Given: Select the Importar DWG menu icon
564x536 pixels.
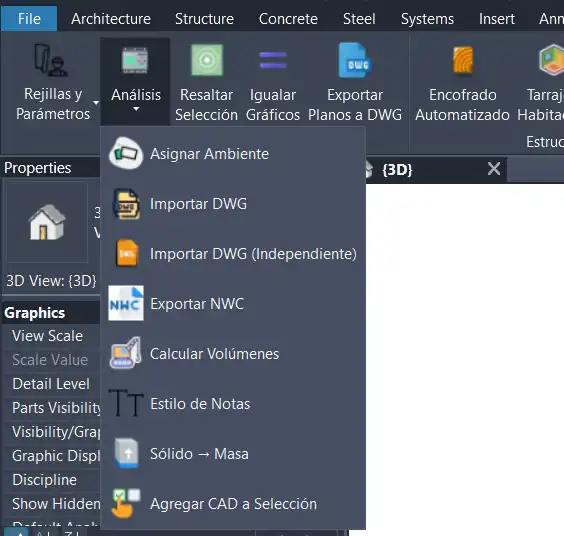Looking at the screenshot, I should (126, 204).
